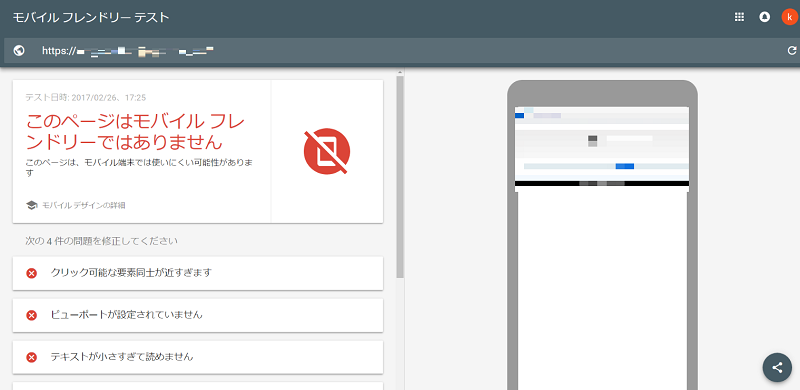Click the results panel vertical scrollbar
Viewport: 800px width, 390px height.
[x=399, y=177]
